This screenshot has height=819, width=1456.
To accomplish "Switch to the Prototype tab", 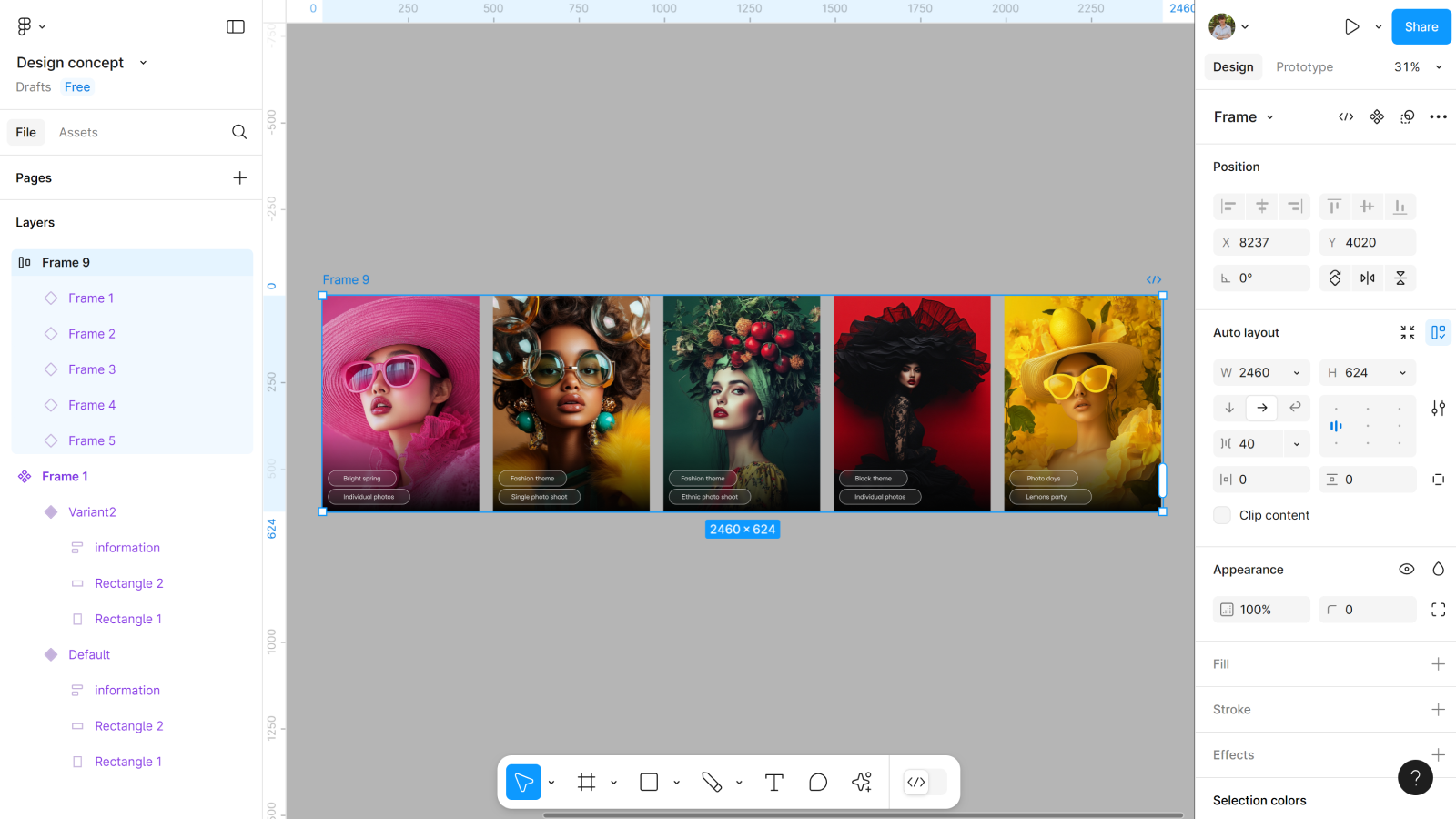I will coord(1303,66).
